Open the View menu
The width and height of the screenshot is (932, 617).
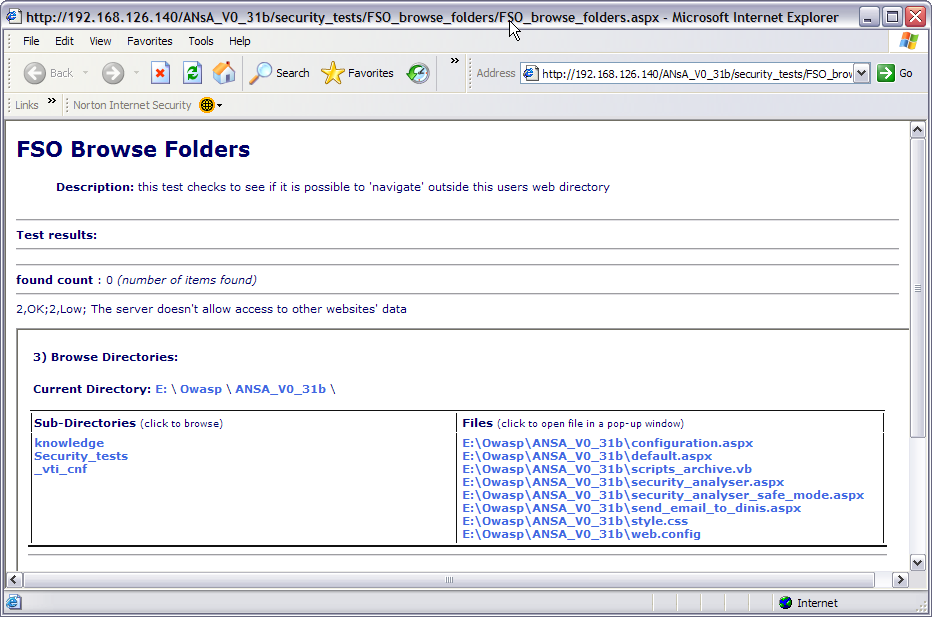[100, 41]
